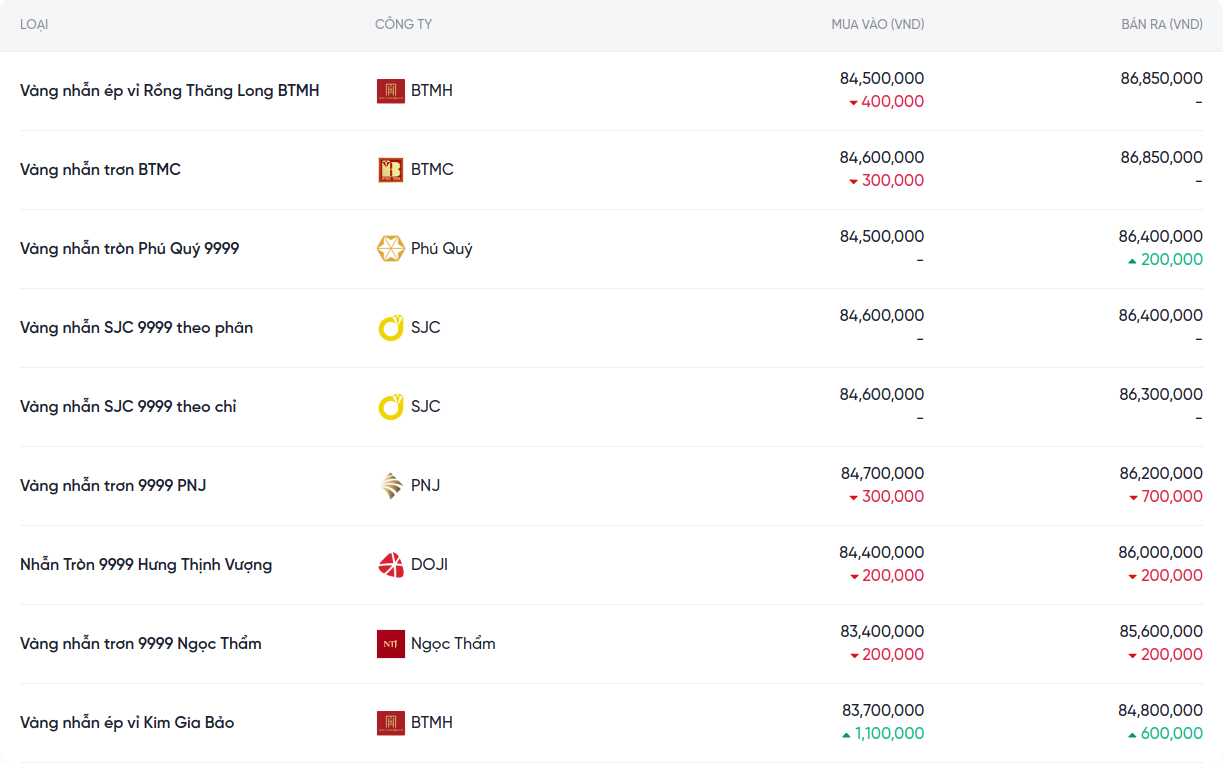Screen dimensions: 1223x763
Task: Click the PNJ company logo
Action: (390, 486)
